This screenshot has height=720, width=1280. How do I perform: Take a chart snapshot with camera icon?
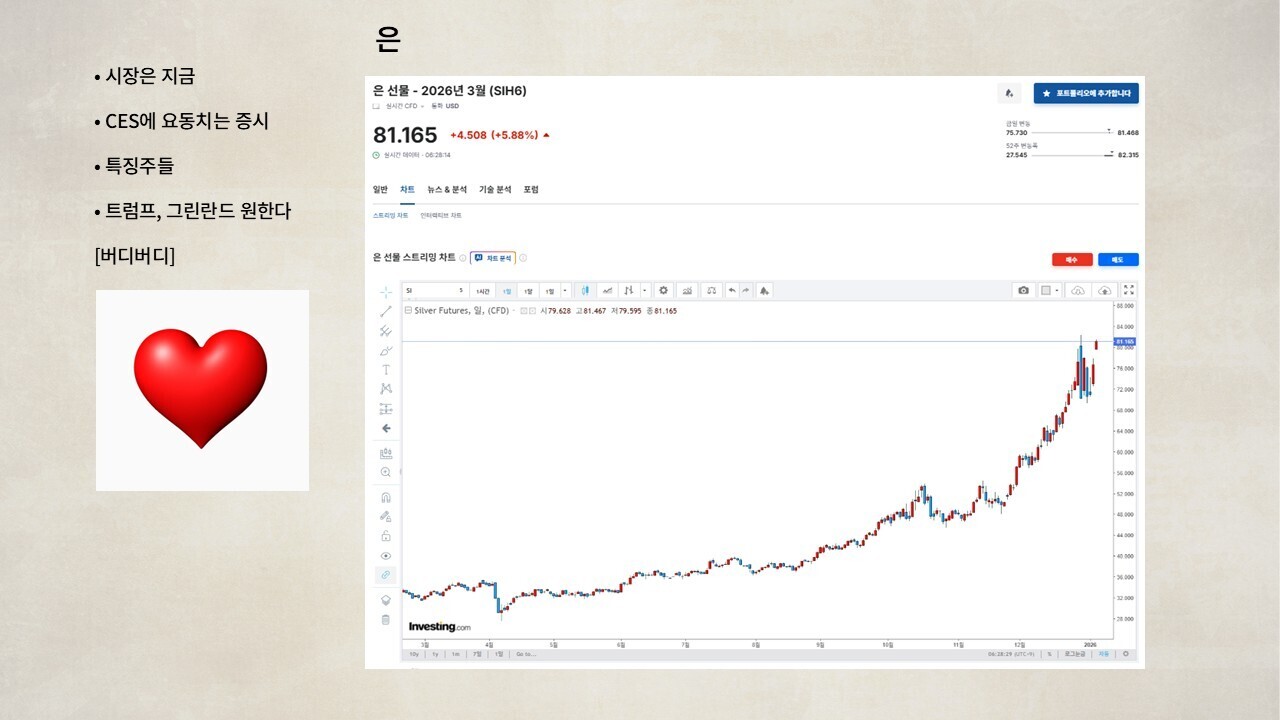pyautogui.click(x=1023, y=291)
